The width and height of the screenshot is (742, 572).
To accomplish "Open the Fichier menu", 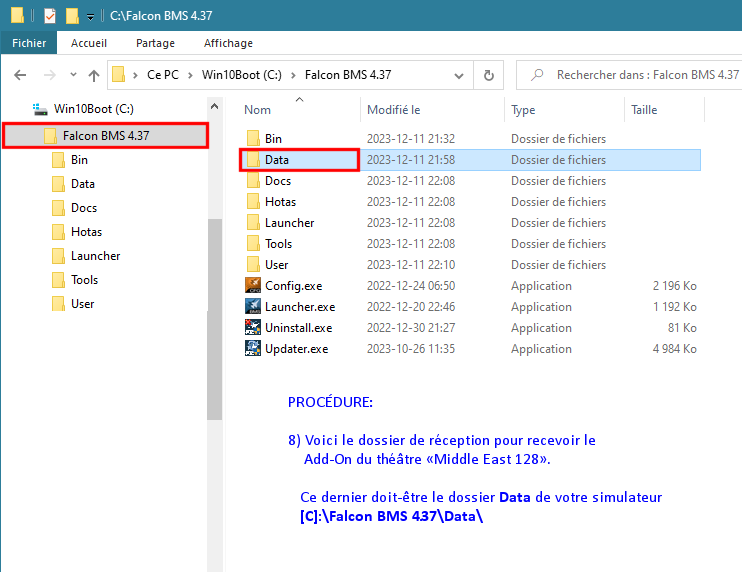I will click(29, 43).
